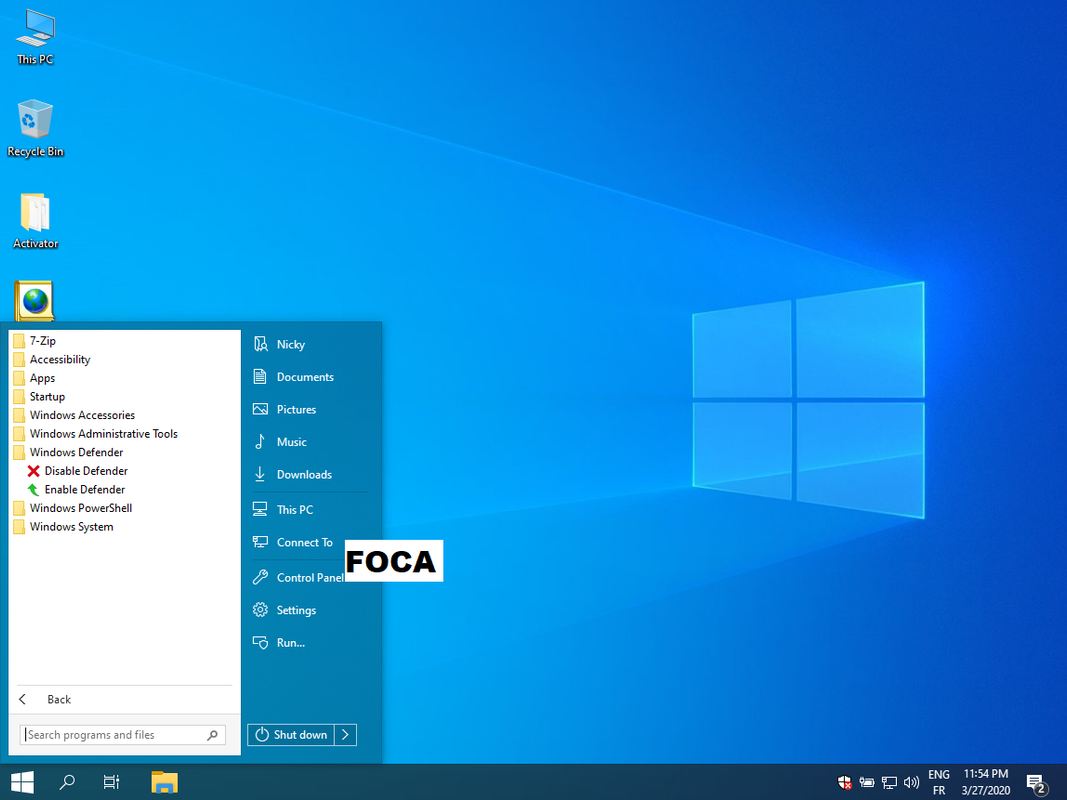Switch input language ENG FR
1067x800 pixels.
click(x=938, y=782)
